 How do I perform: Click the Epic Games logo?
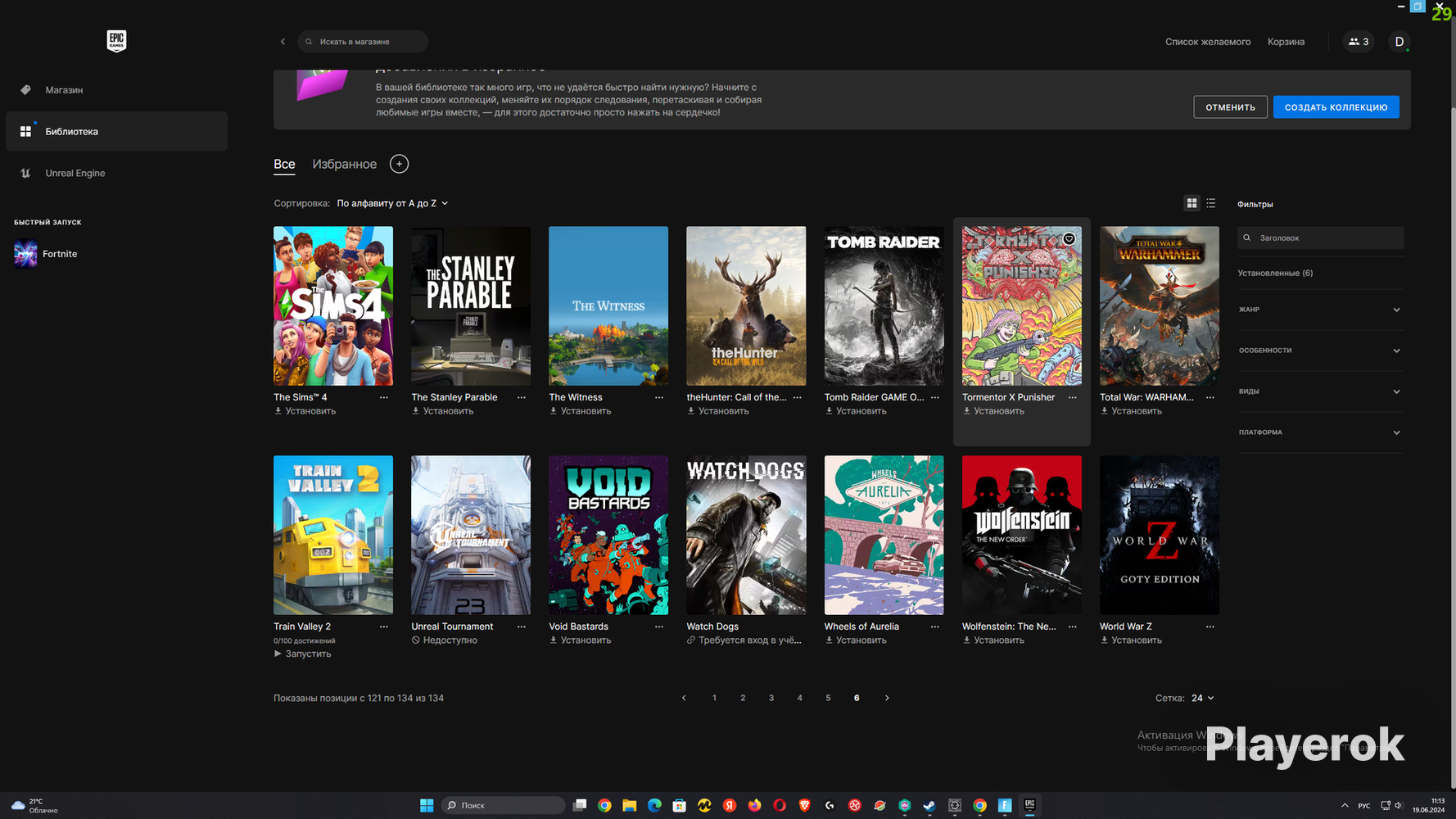tap(116, 41)
